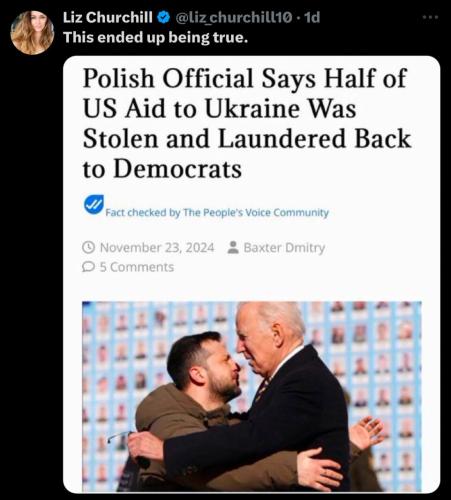The height and width of the screenshot is (500, 451).
Task: Open the @liz_churchill10 handle link
Action: click(x=234, y=17)
